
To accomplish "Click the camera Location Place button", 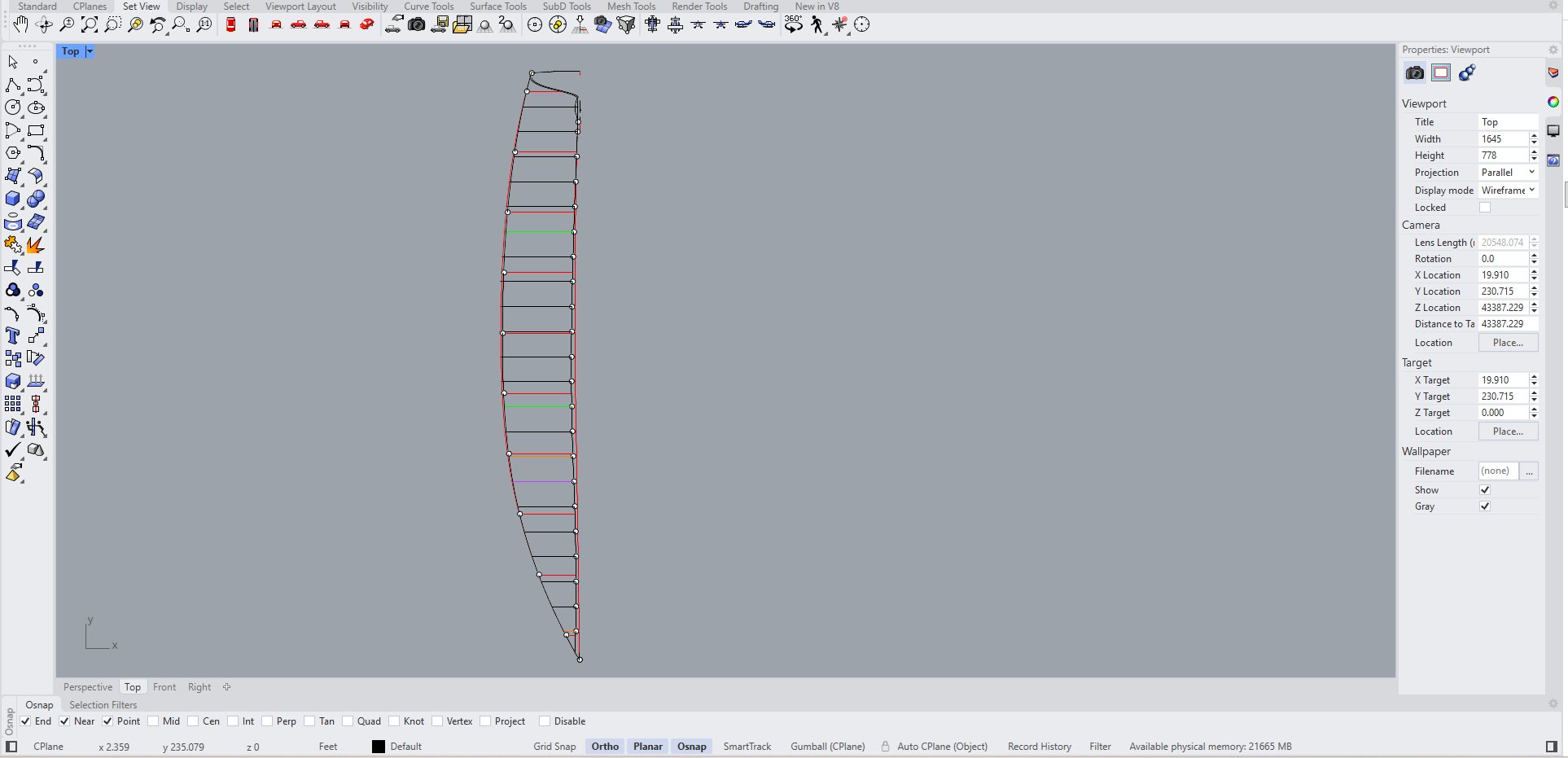I will tap(1508, 343).
